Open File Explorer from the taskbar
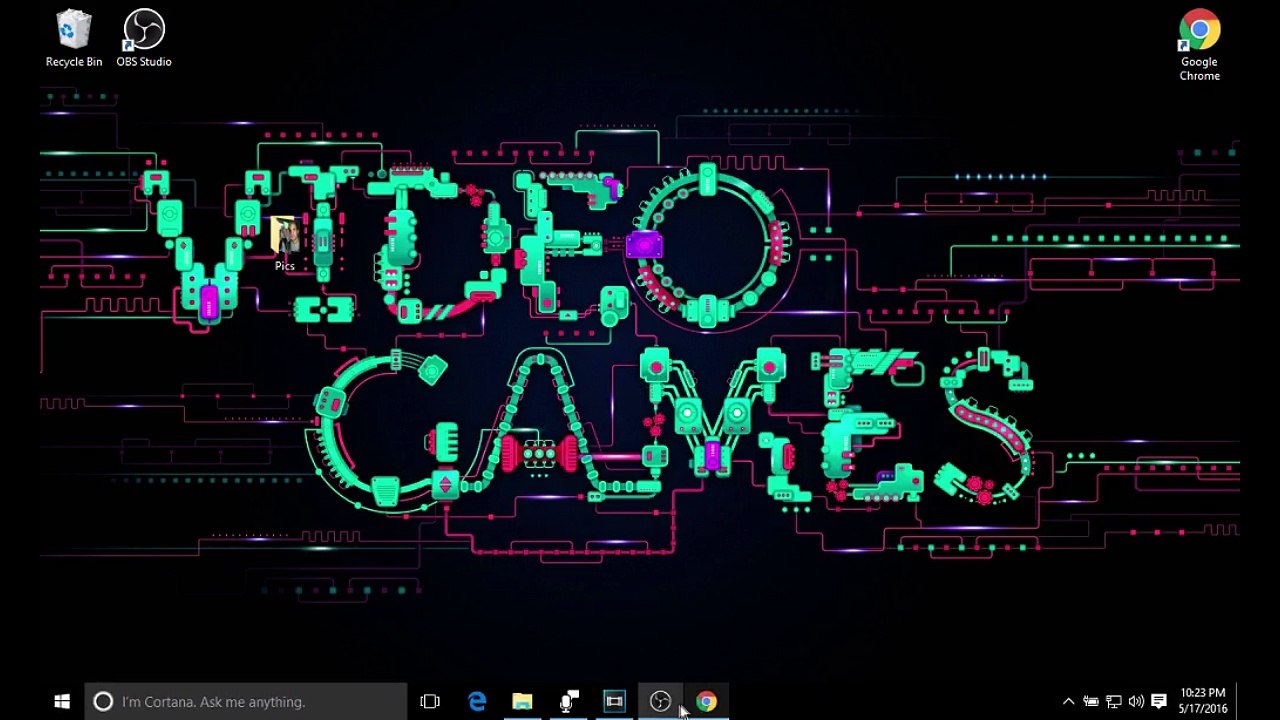The image size is (1280, 720). (522, 702)
